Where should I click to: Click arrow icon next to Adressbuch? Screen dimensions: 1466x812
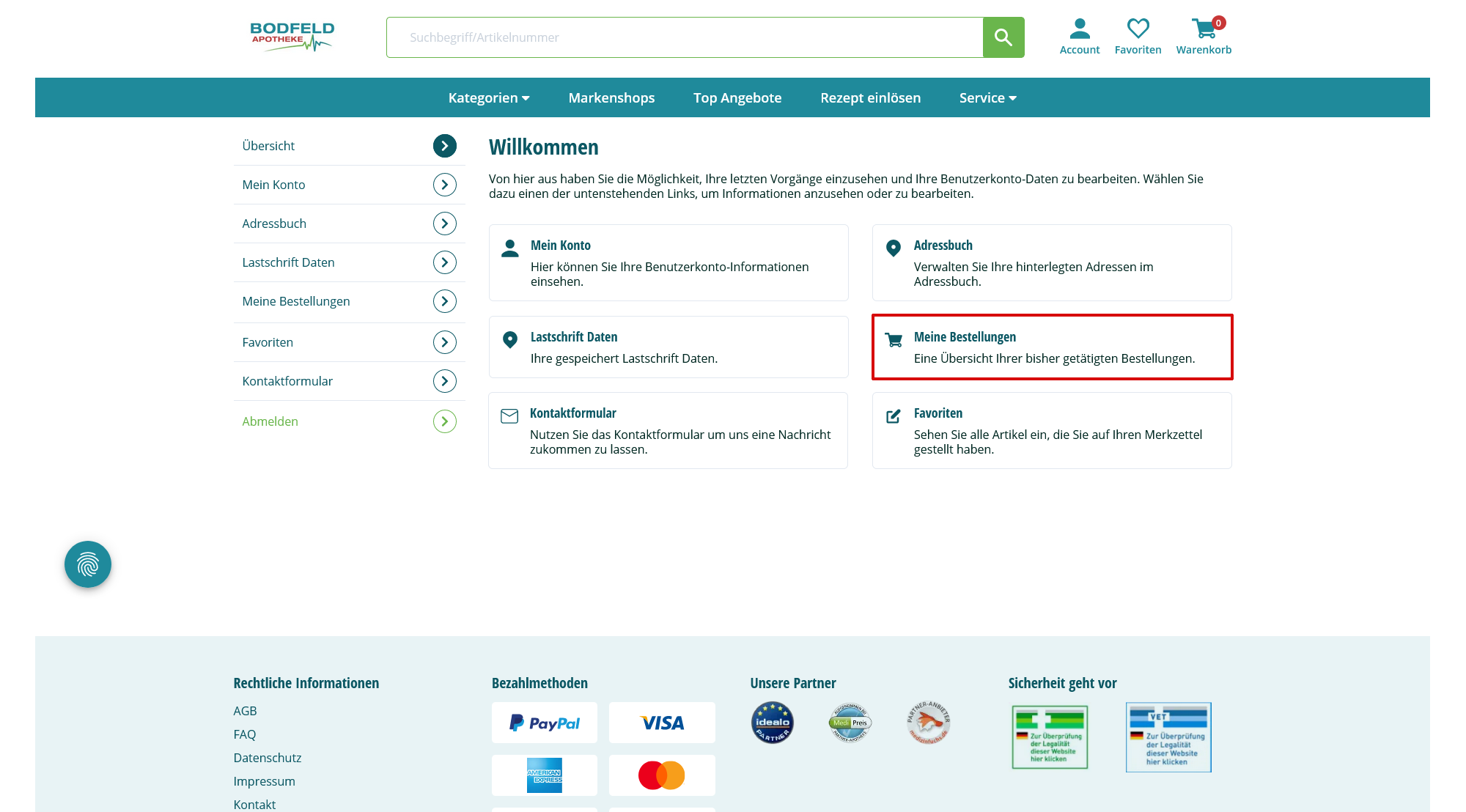(444, 224)
